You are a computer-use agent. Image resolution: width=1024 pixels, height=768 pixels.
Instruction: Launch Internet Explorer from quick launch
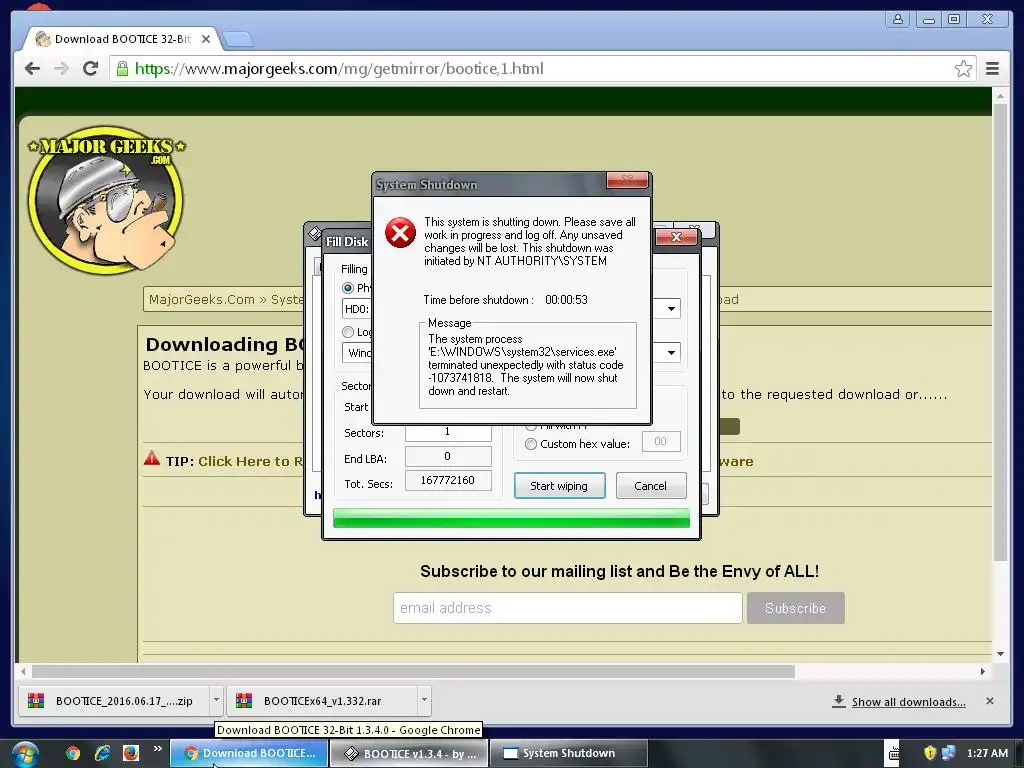[x=102, y=753]
